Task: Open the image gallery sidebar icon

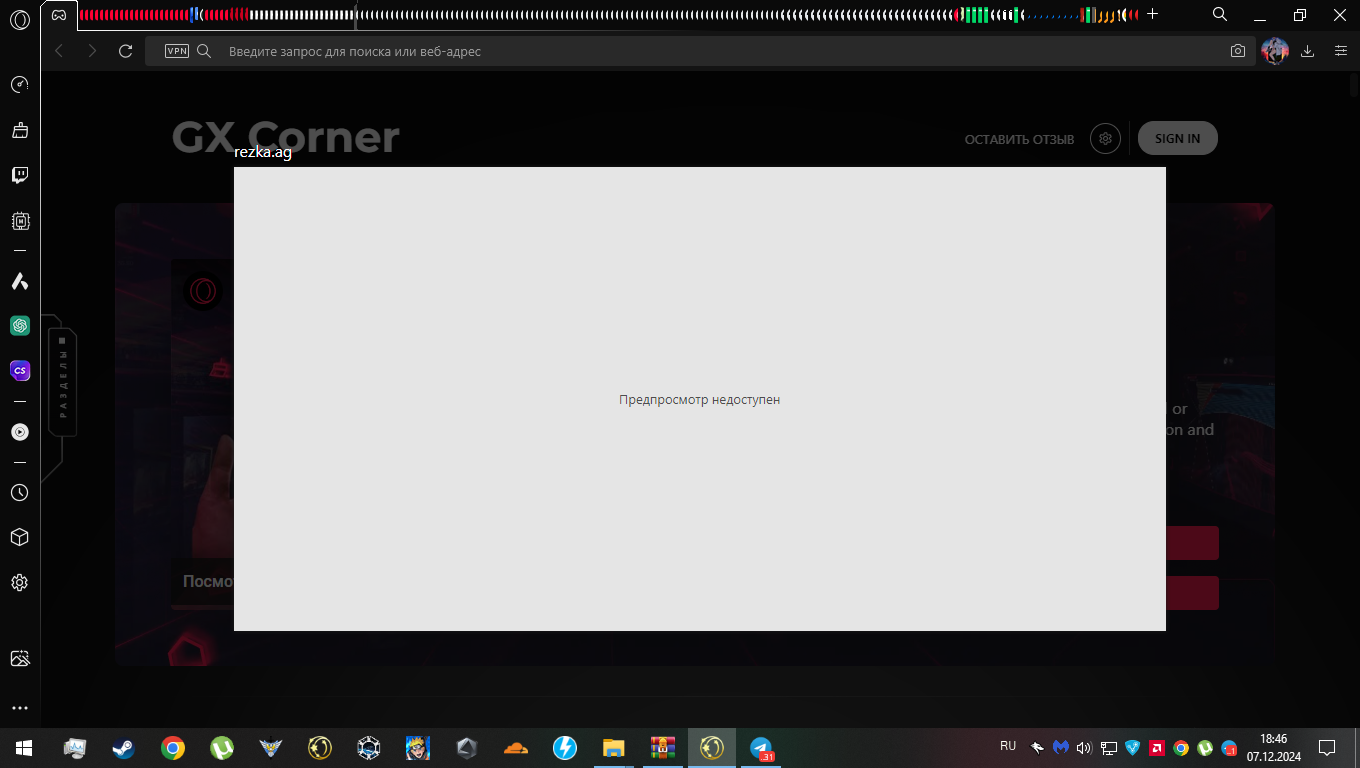Action: pos(19,659)
